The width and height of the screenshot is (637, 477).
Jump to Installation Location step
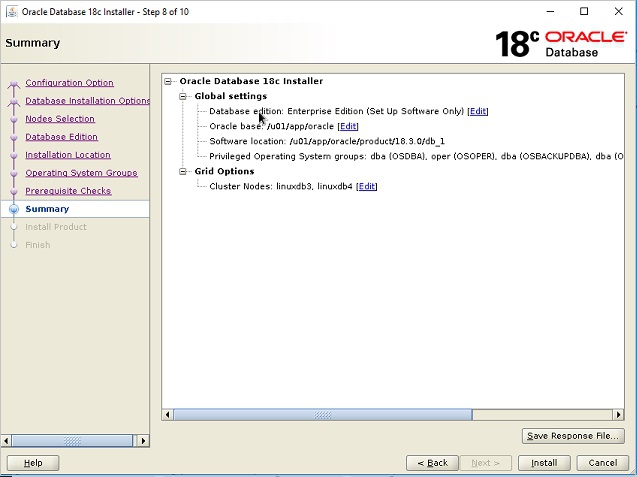click(x=68, y=155)
